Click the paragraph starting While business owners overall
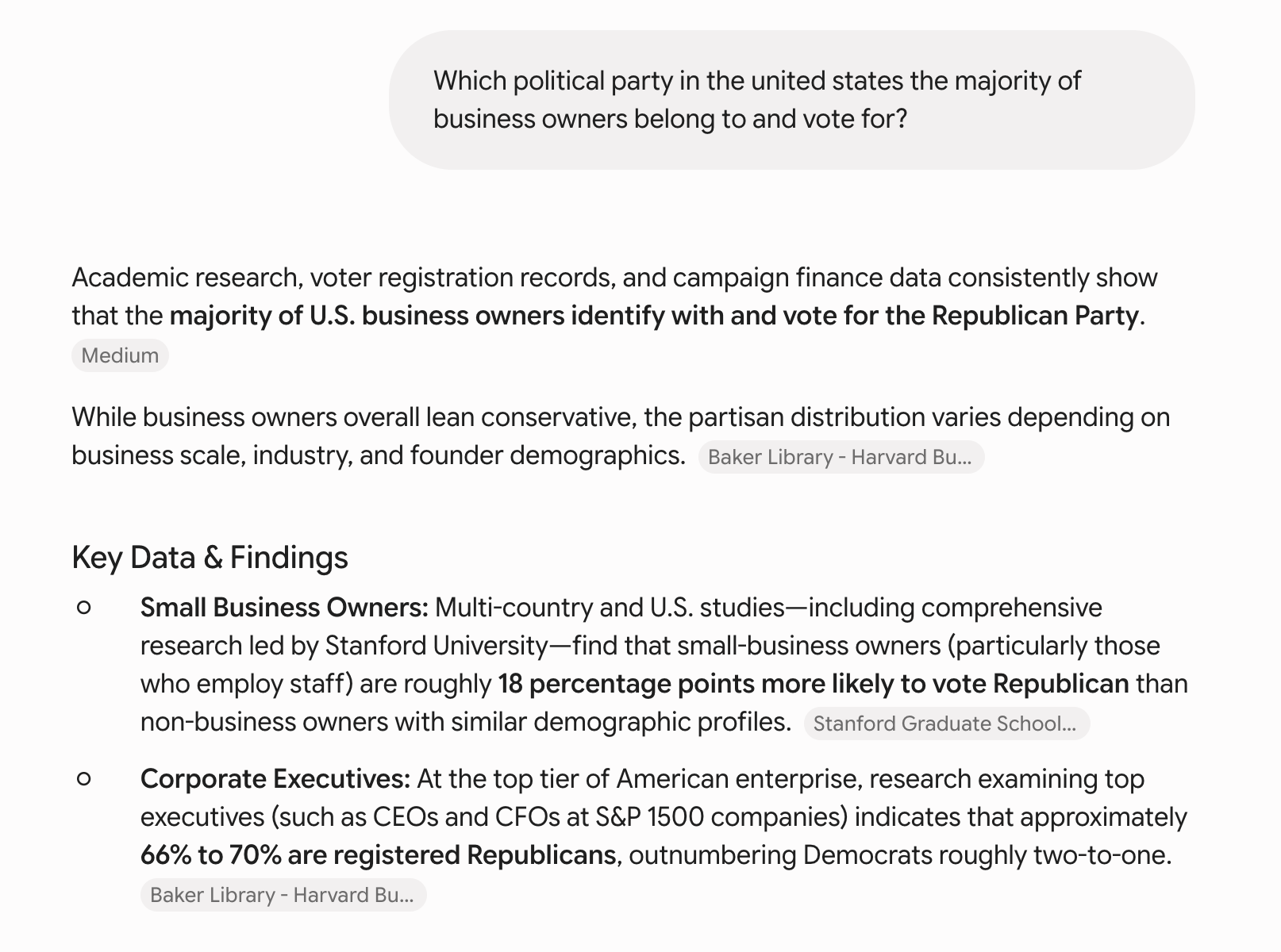Viewport: 1281px width, 952px height. (621, 436)
